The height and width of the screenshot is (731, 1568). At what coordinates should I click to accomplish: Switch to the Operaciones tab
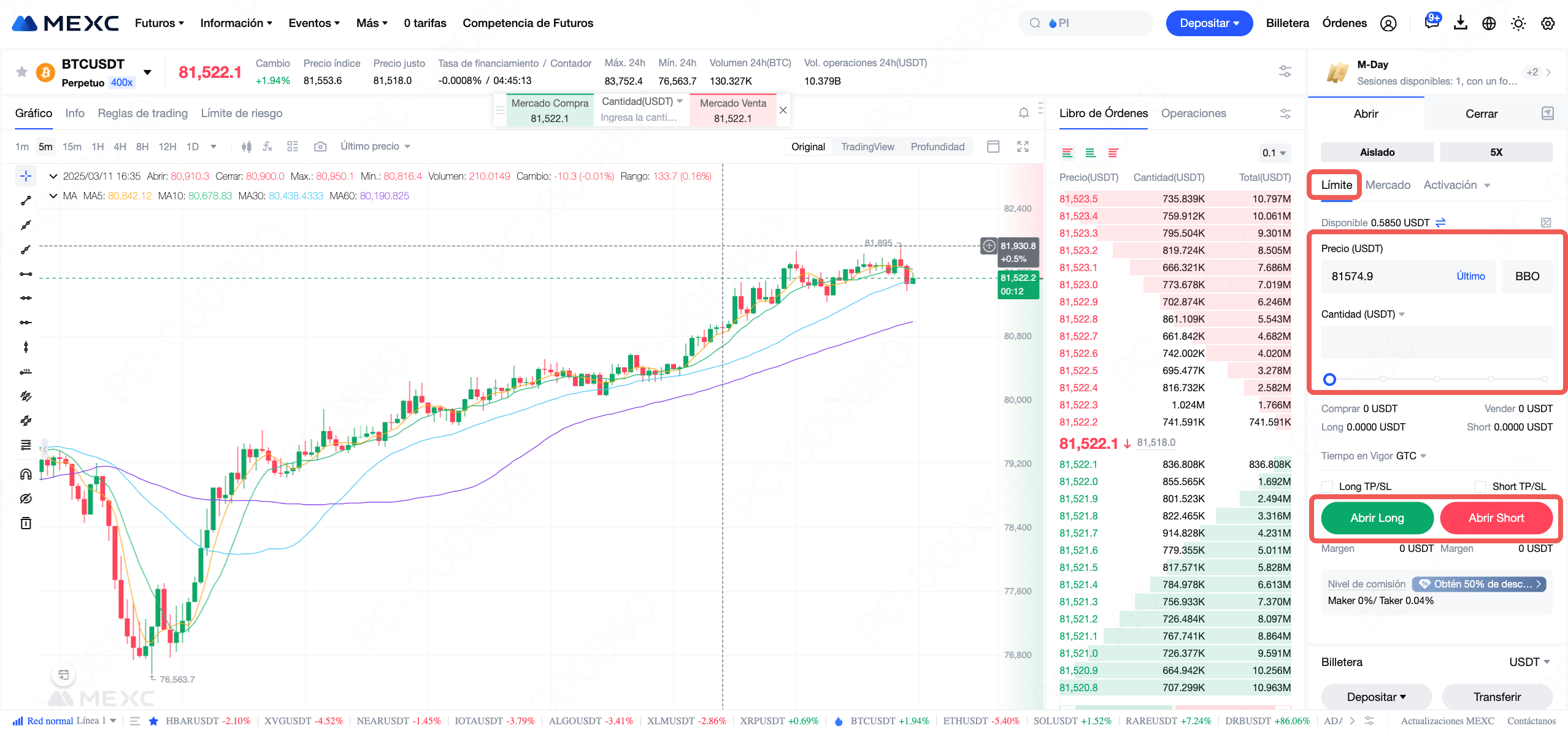pyautogui.click(x=1193, y=113)
